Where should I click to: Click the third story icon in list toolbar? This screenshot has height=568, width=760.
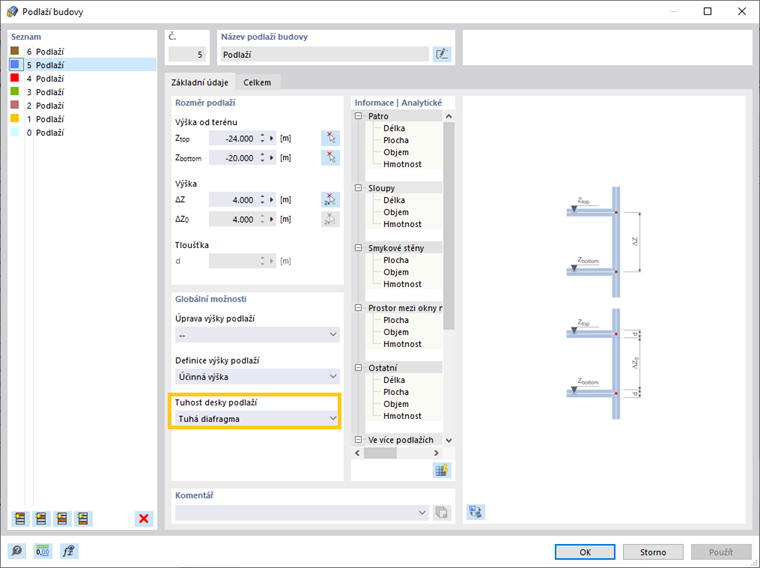(x=62, y=519)
